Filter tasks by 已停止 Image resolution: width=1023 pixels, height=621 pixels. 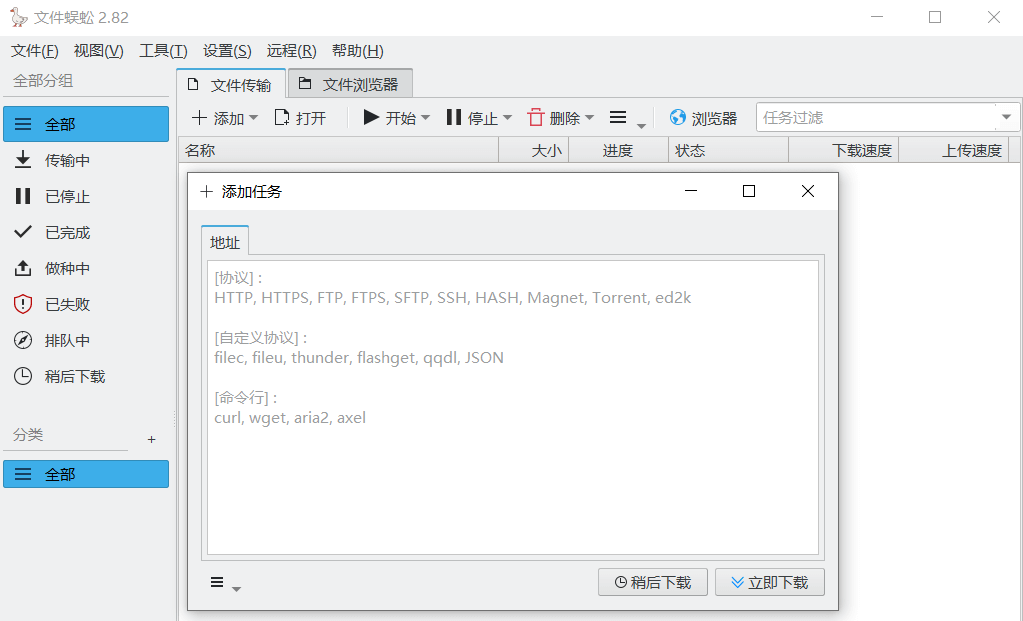tap(86, 196)
